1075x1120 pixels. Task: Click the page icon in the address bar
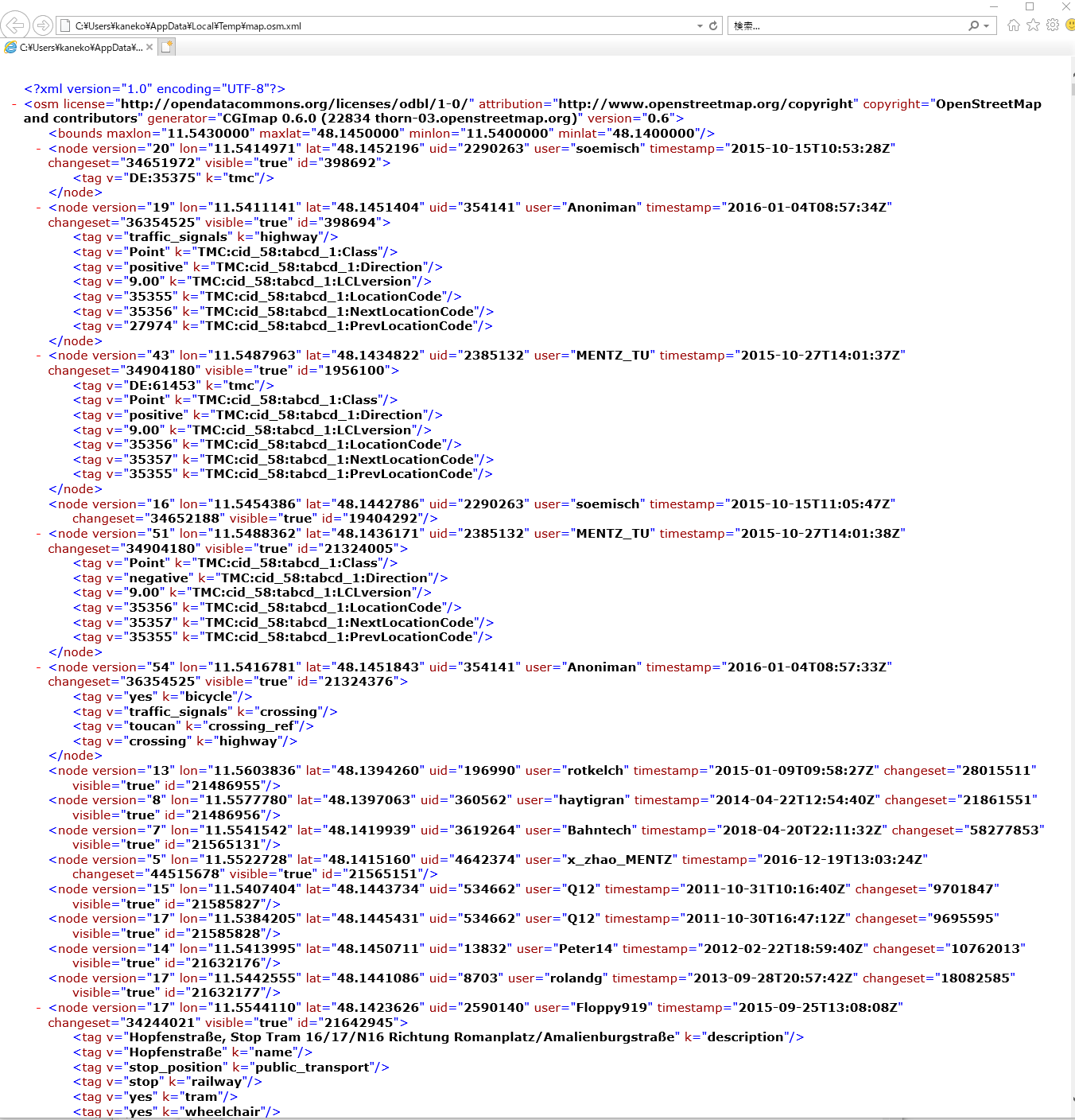click(65, 25)
